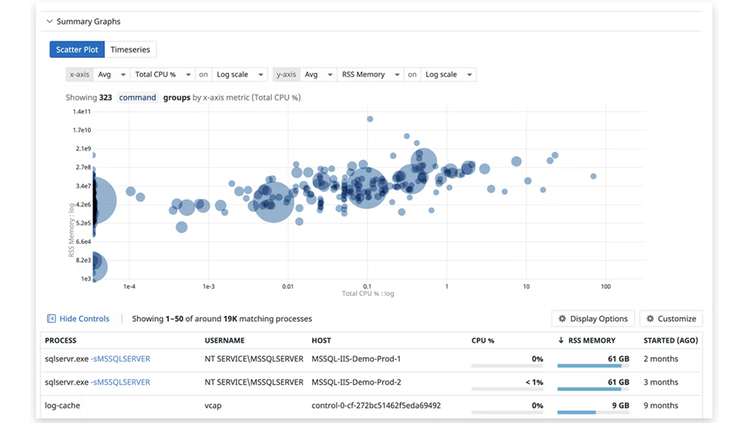This screenshot has height=423, width=750.
Task: Open the x-axis Log scale dropdown
Action: tap(240, 75)
